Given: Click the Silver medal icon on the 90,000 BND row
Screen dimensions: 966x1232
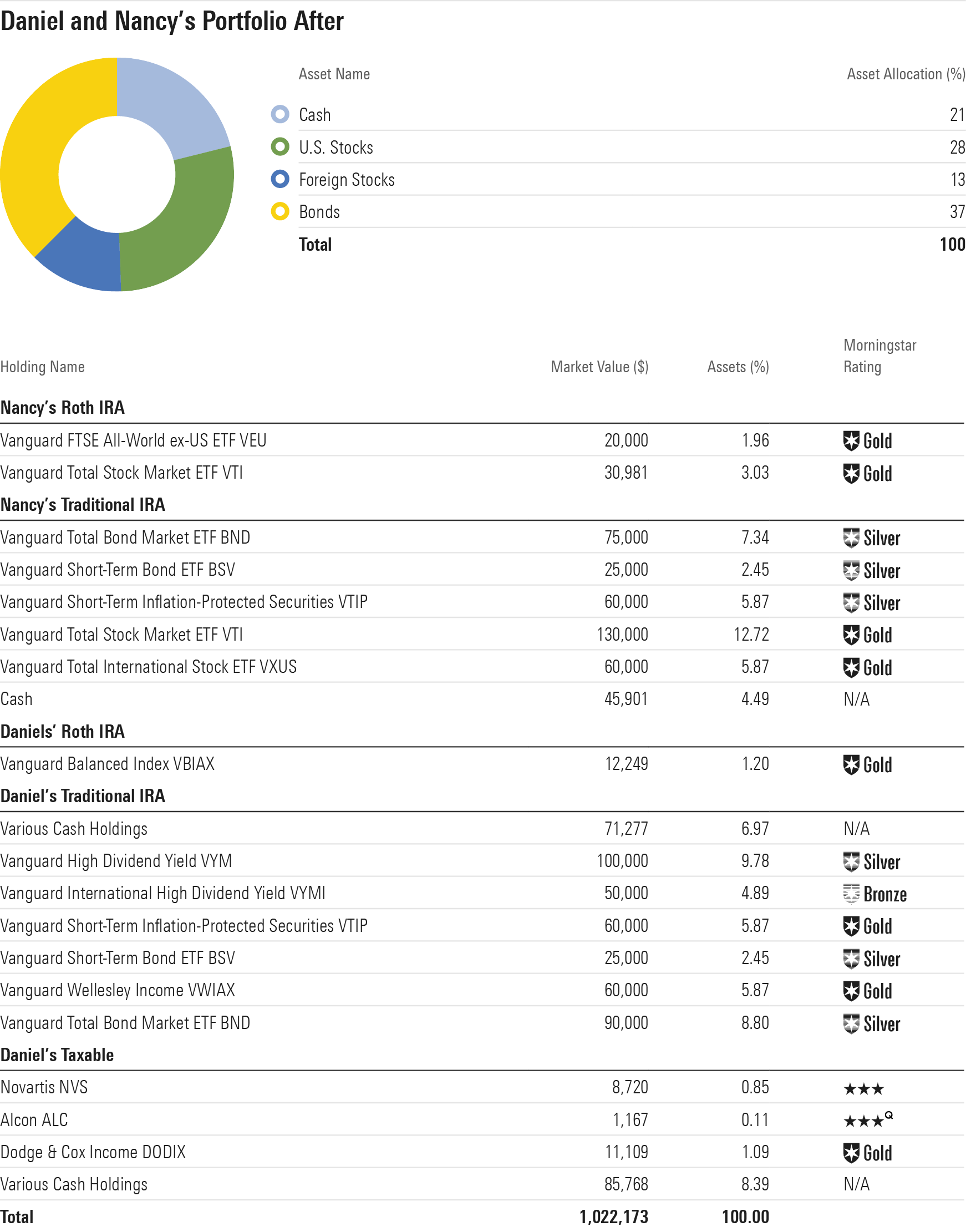Looking at the screenshot, I should pos(851,1023).
